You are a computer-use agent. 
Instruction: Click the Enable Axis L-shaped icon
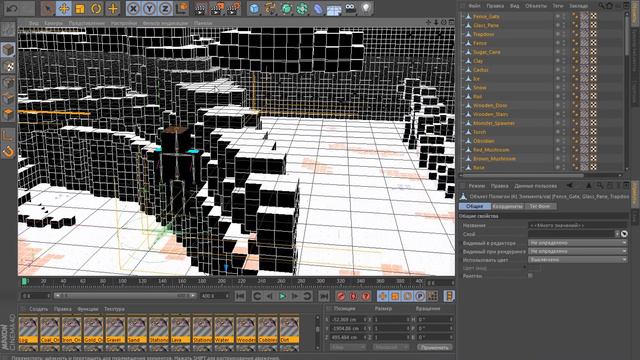[8, 135]
